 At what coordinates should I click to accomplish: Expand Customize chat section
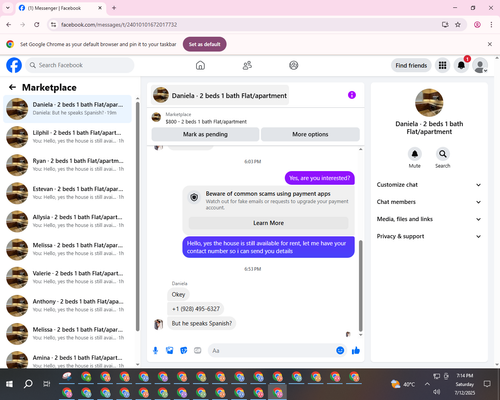pos(429,185)
